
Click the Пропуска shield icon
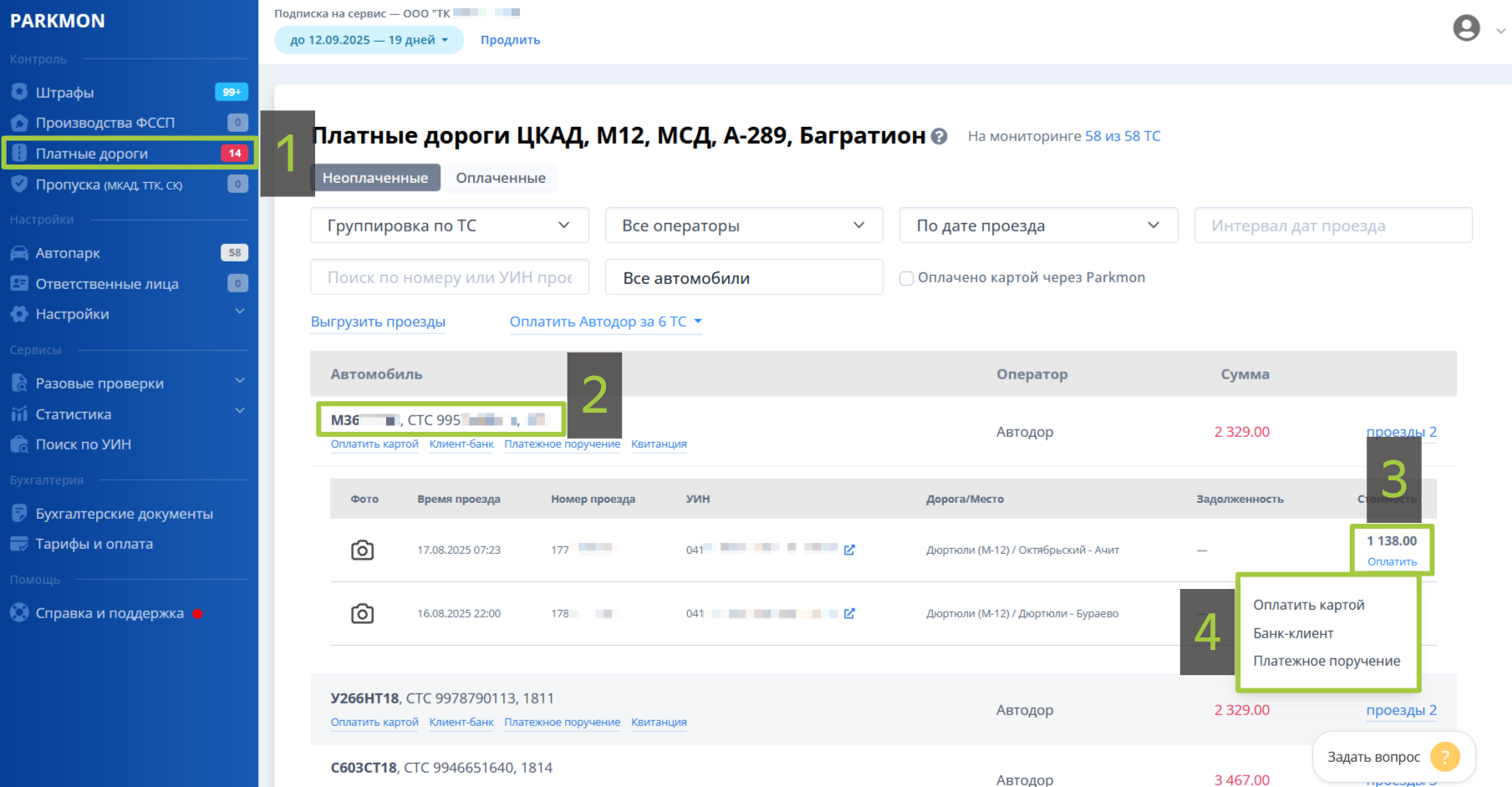click(x=19, y=184)
